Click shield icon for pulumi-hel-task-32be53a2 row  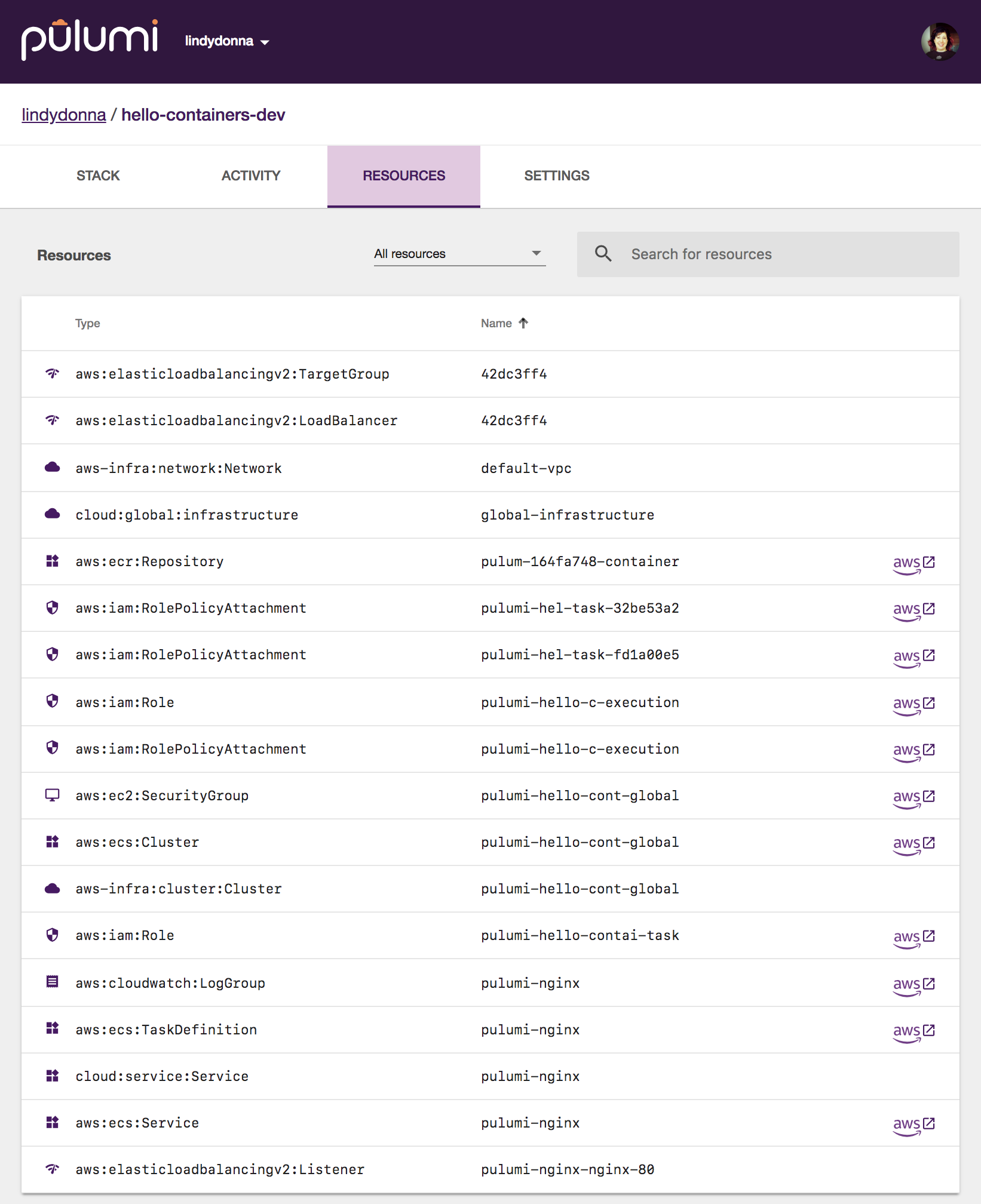53,608
